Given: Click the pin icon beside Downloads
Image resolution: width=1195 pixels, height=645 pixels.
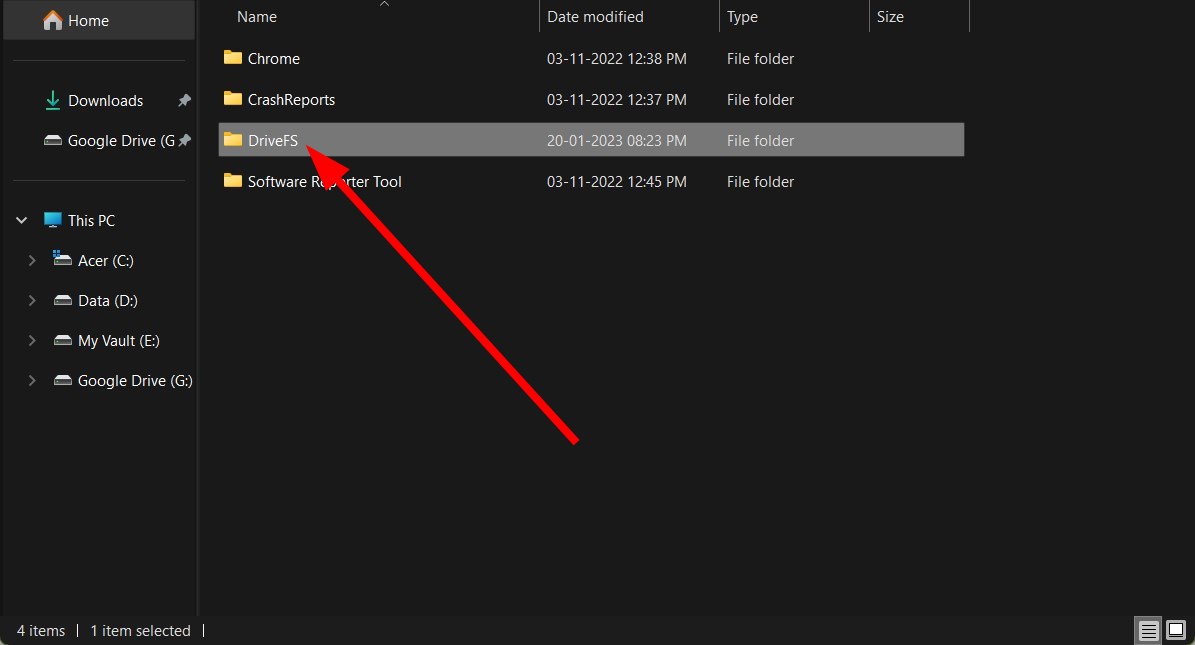Looking at the screenshot, I should 184,100.
